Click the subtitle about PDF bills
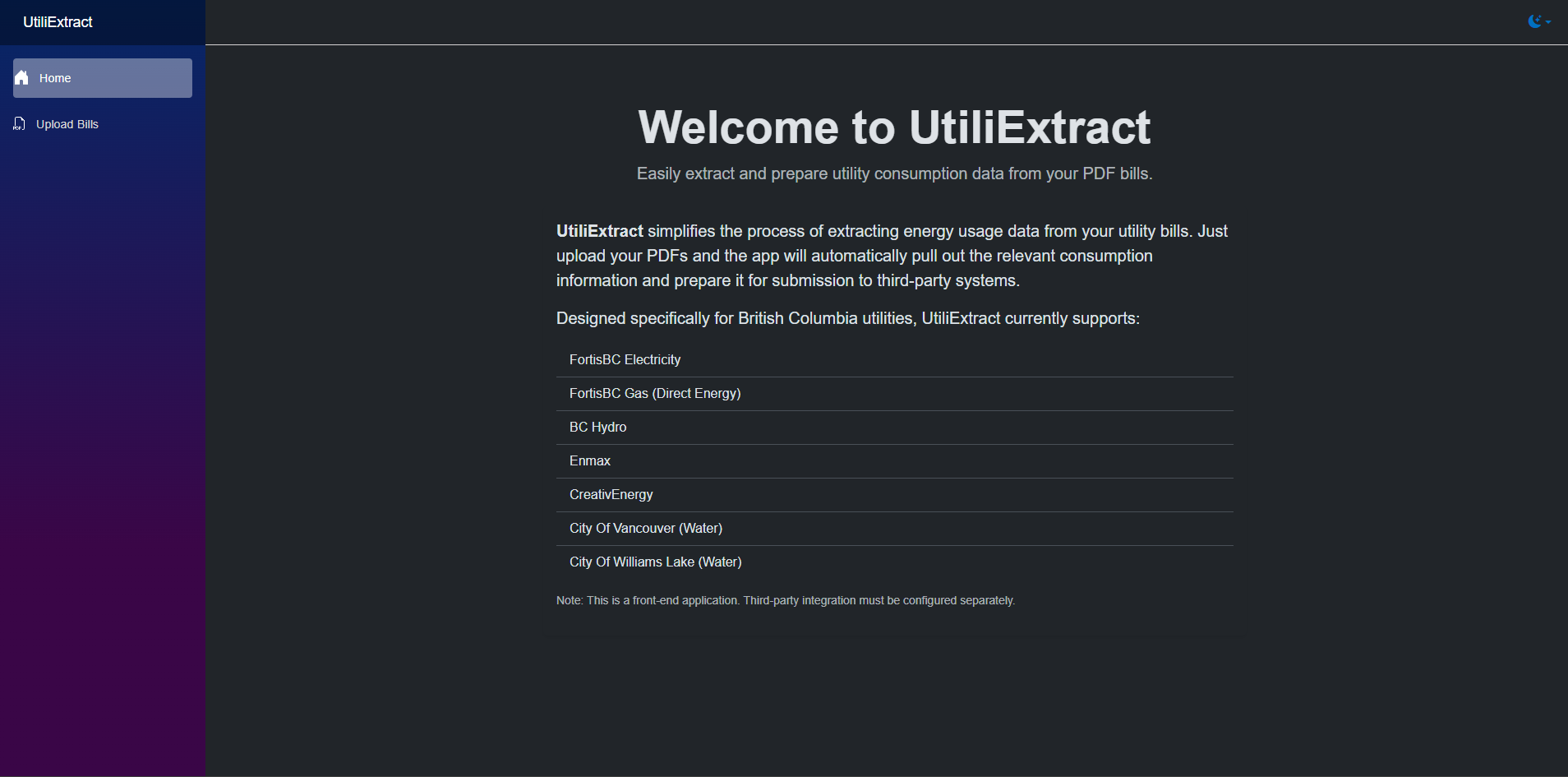The width and height of the screenshot is (1568, 777). pos(894,173)
